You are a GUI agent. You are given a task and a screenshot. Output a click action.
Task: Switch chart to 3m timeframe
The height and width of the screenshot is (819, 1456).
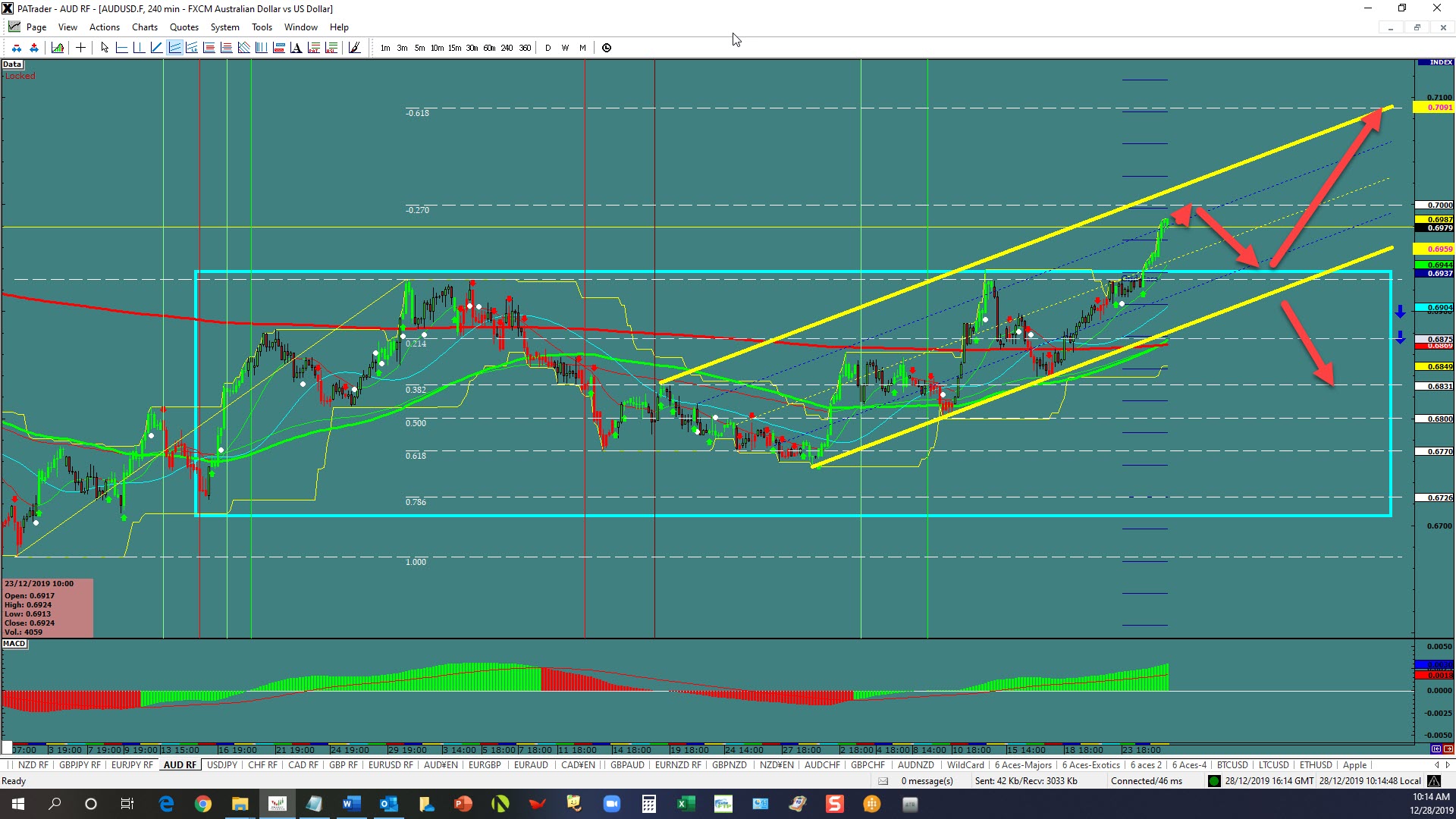402,48
